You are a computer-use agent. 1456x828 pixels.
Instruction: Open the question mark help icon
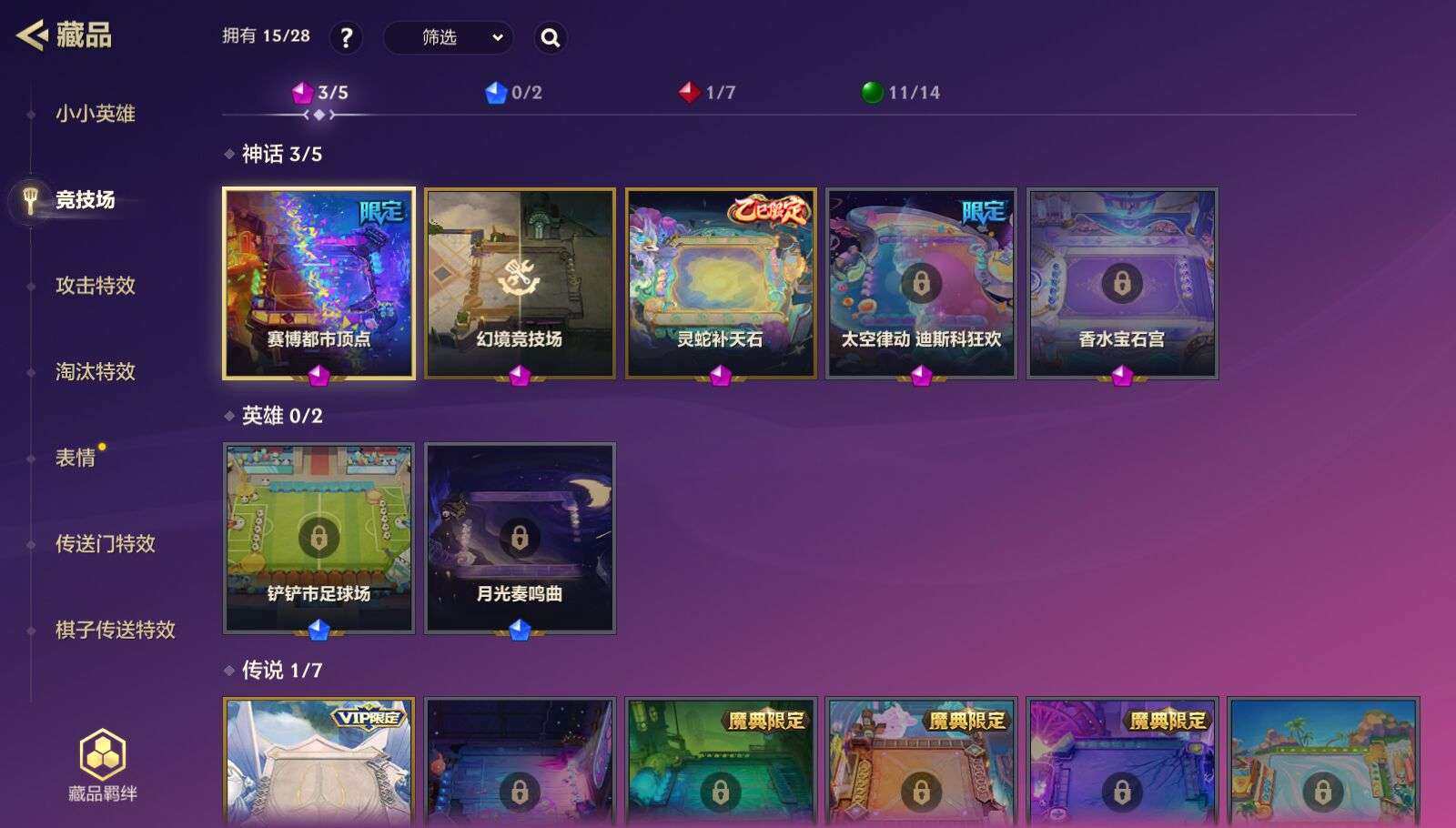(346, 38)
